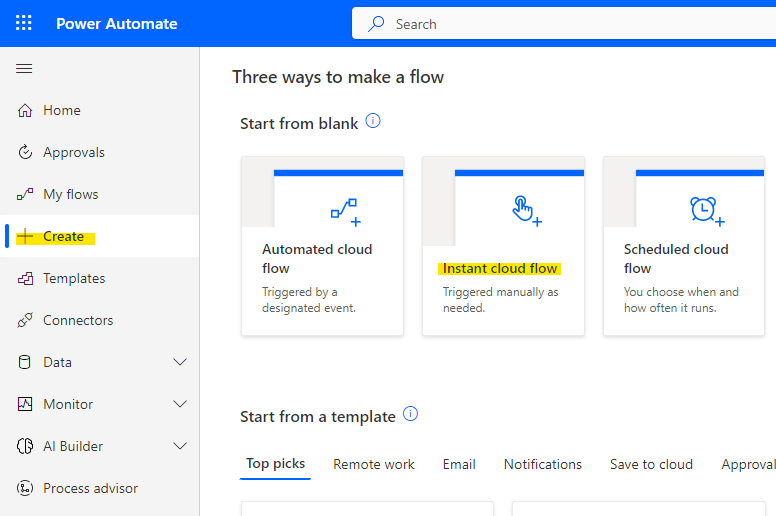Choose the Instant cloud flow card

[x=503, y=246]
